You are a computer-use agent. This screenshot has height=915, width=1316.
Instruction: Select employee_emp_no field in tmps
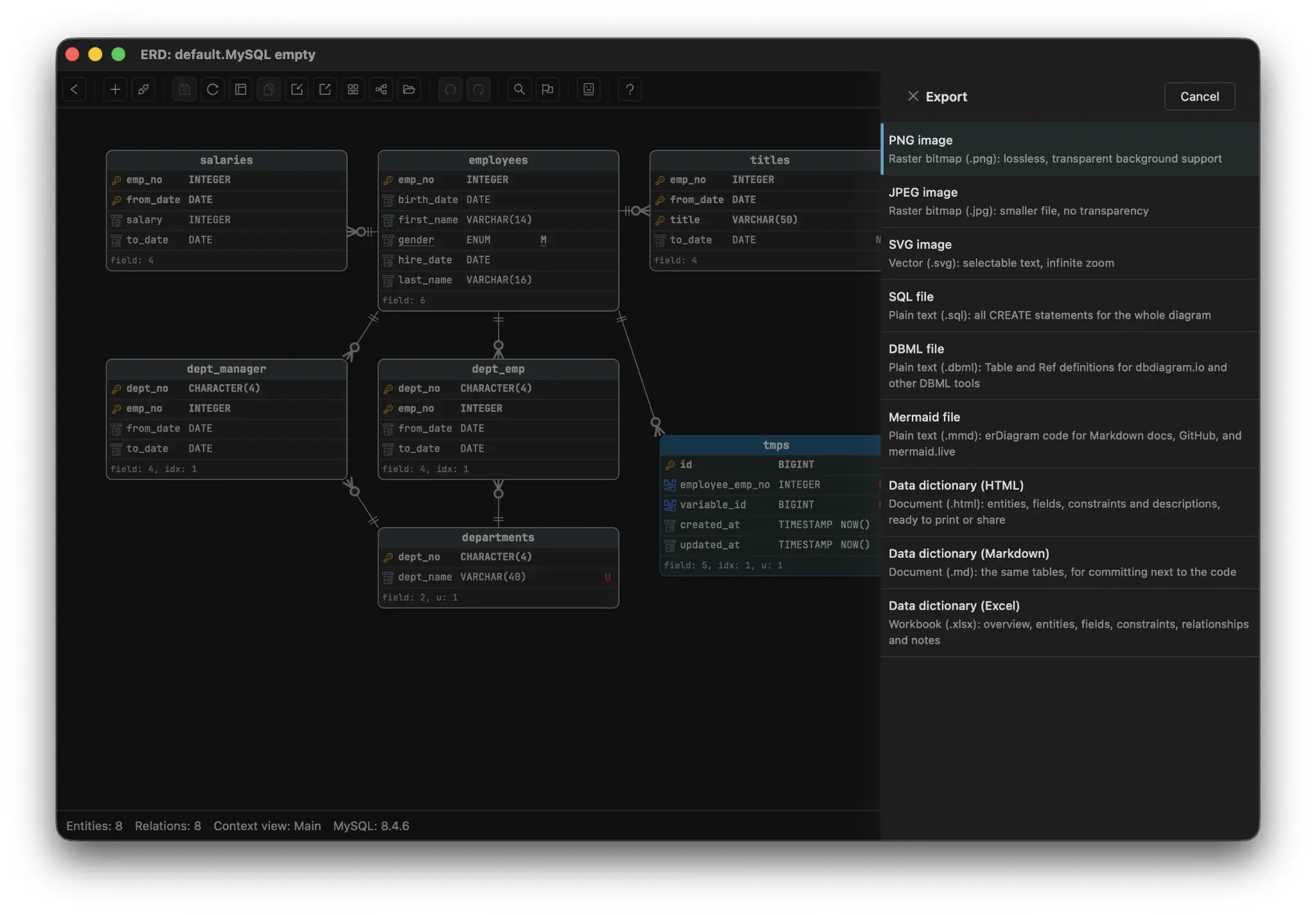tap(771, 484)
